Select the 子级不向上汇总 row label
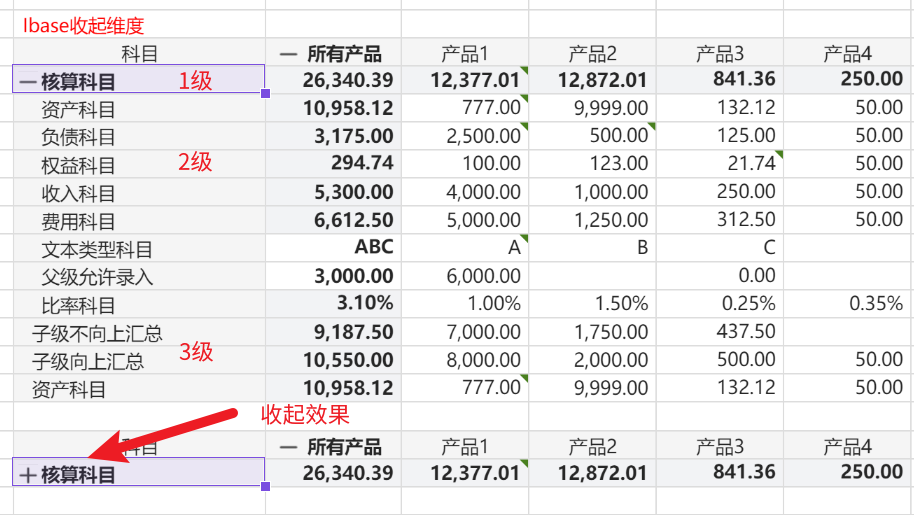914x515 pixels. 97,333
